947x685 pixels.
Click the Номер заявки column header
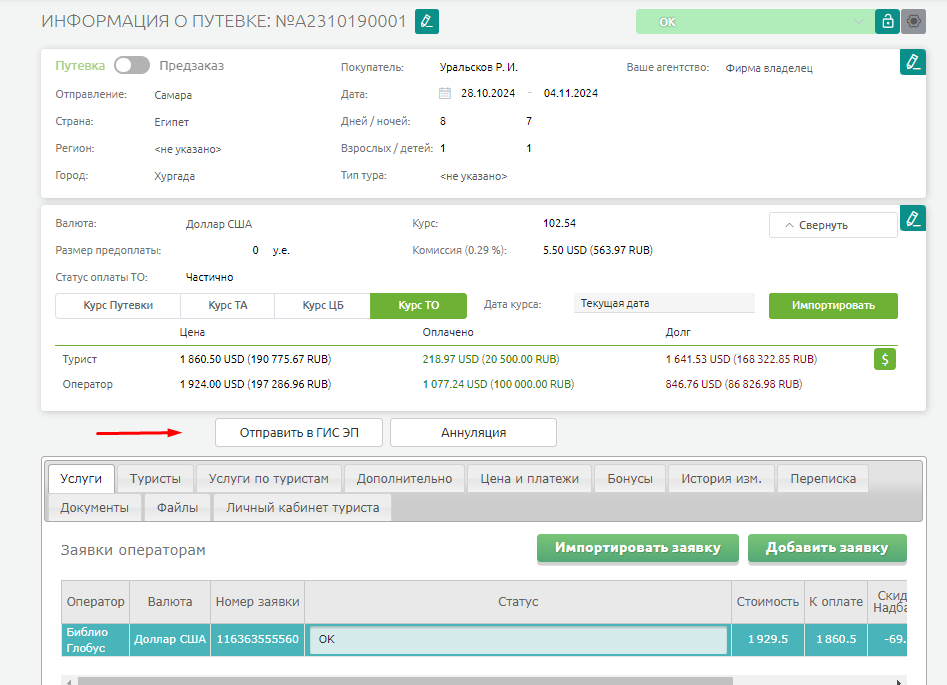[x=257, y=602]
